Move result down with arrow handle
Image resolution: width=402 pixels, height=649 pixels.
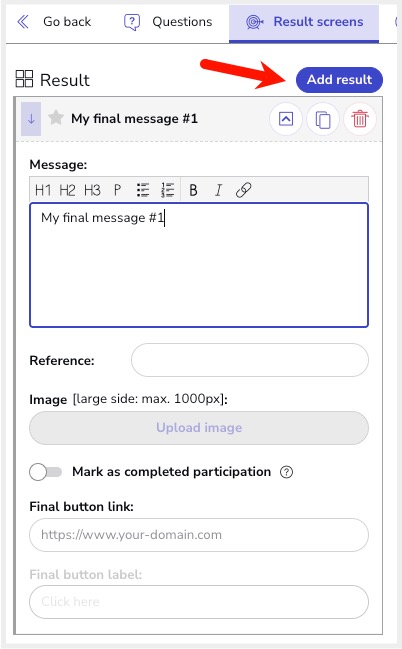[31, 119]
